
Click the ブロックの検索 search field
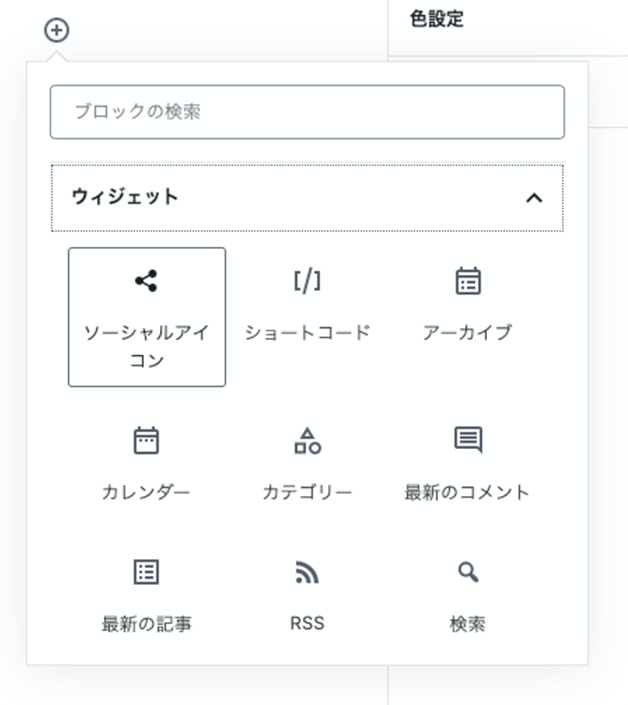point(307,112)
